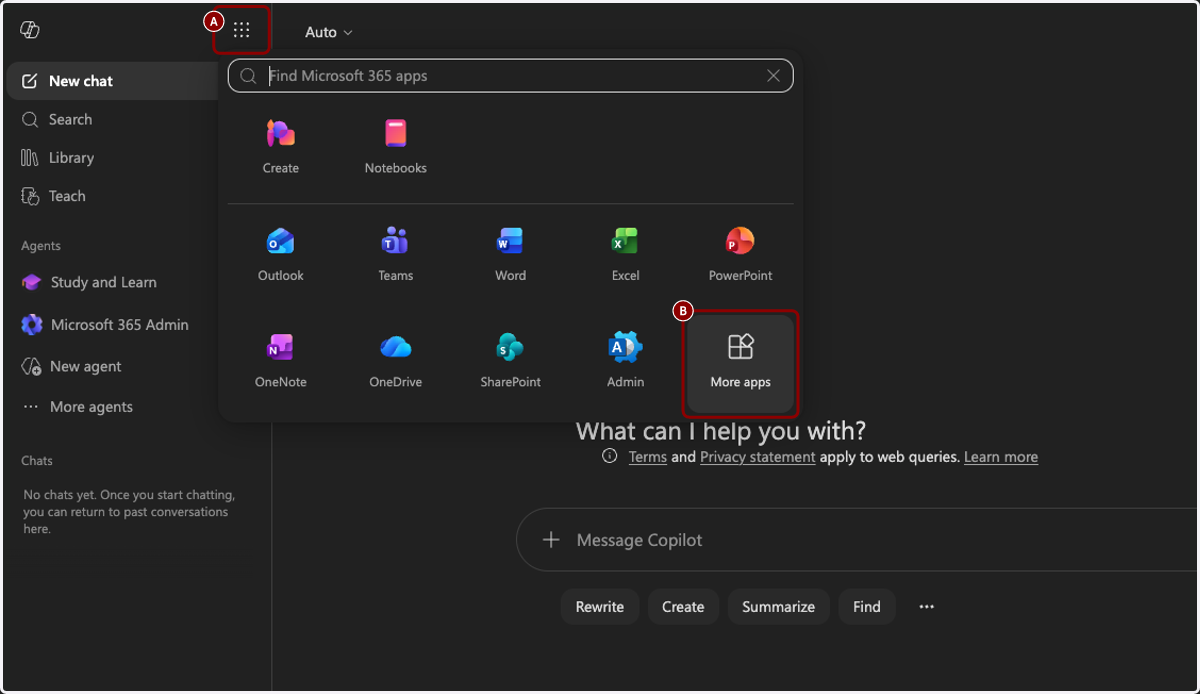Open the Notebooks app tile
The height and width of the screenshot is (694, 1200).
click(396, 146)
